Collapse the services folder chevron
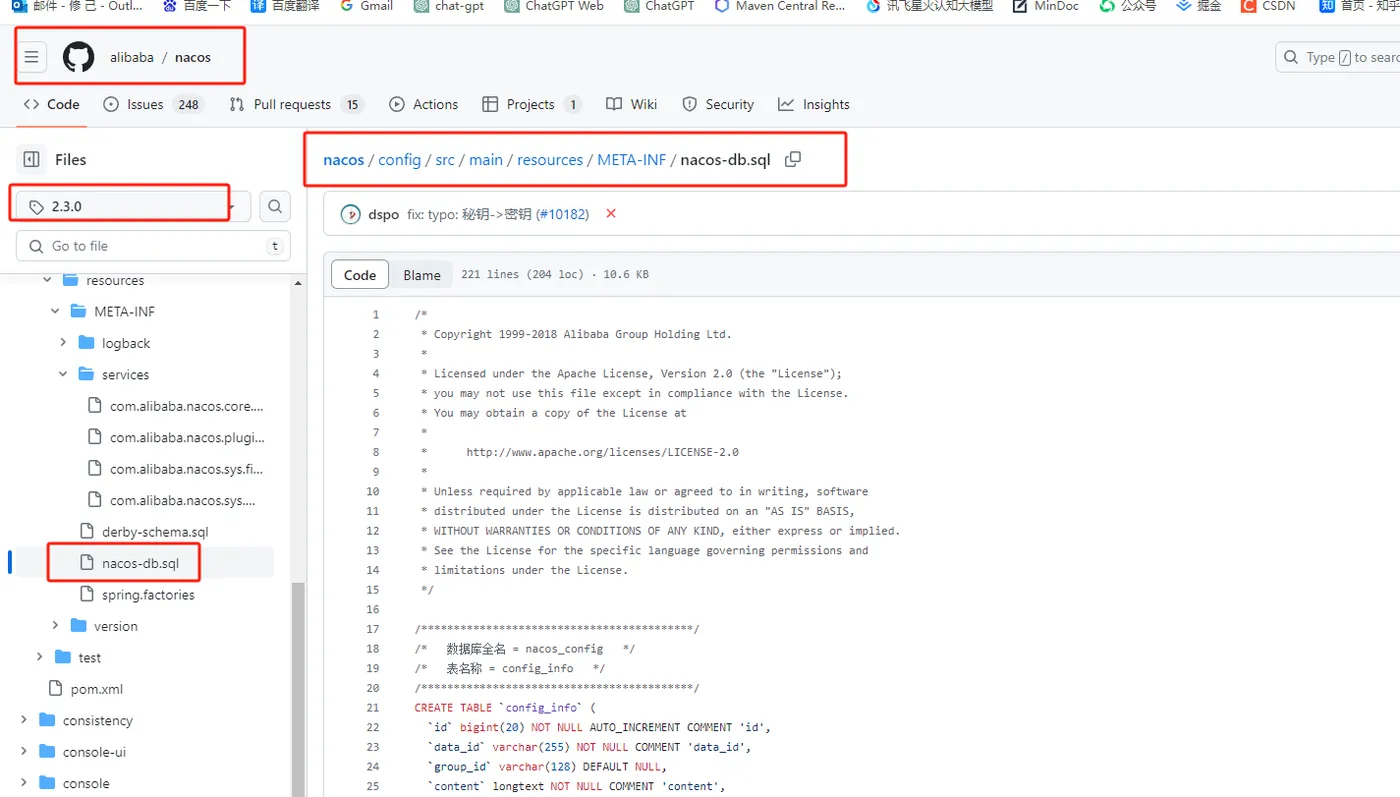The height and width of the screenshot is (797, 1400). (63, 374)
